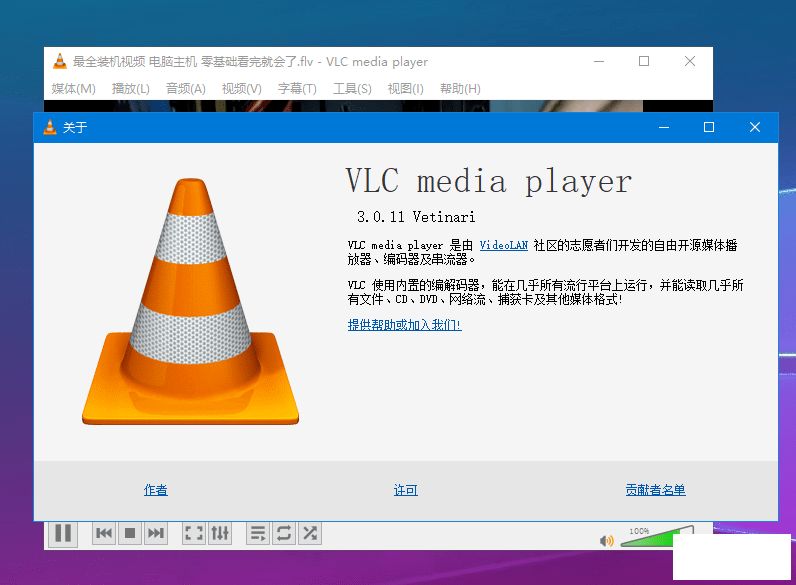The image size is (796, 585).
Task: Open the 音频(A) menu
Action: coord(185,89)
